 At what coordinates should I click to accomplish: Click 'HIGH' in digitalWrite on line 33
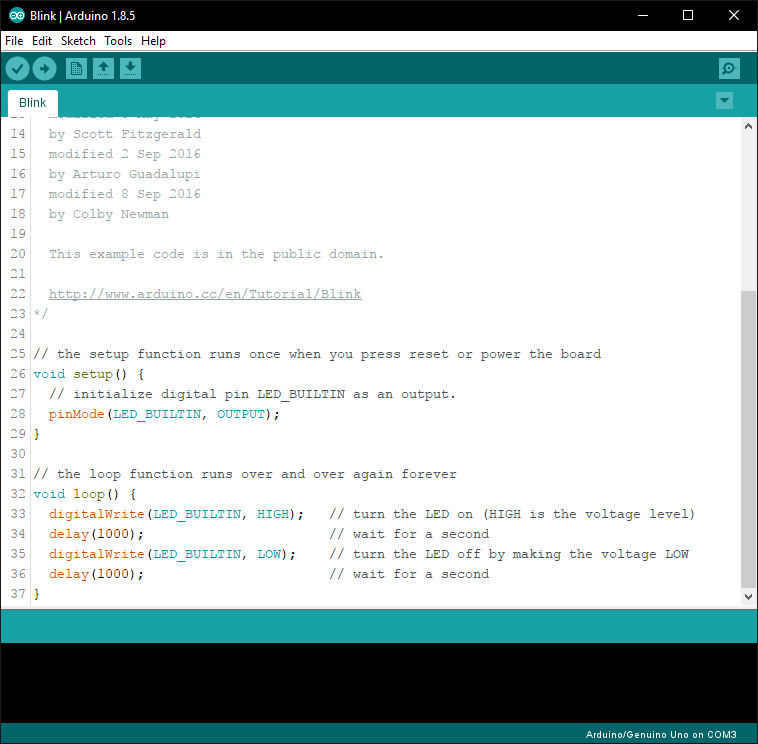273,514
